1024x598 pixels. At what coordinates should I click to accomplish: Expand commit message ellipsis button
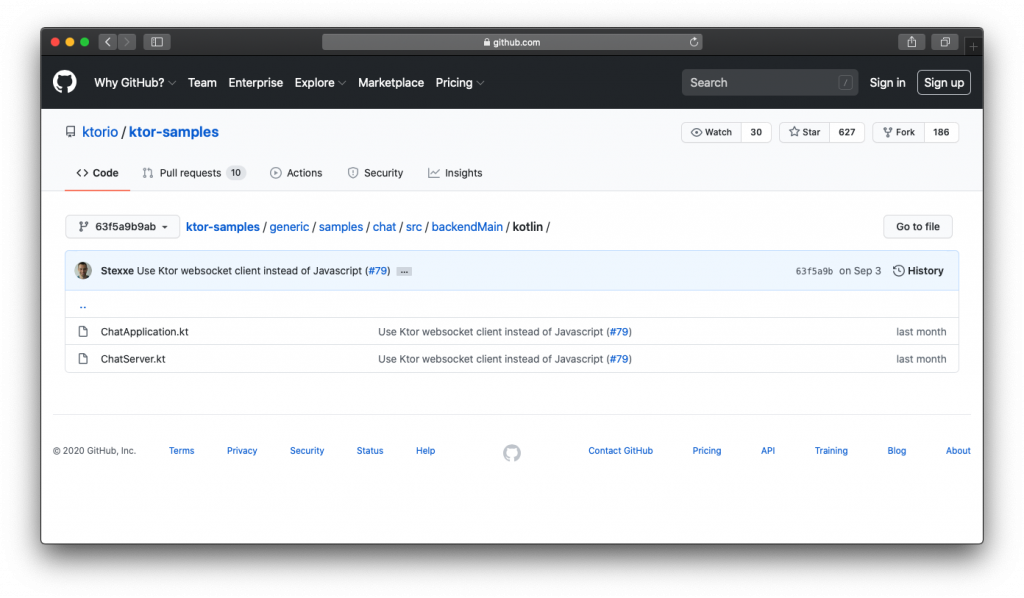click(404, 271)
